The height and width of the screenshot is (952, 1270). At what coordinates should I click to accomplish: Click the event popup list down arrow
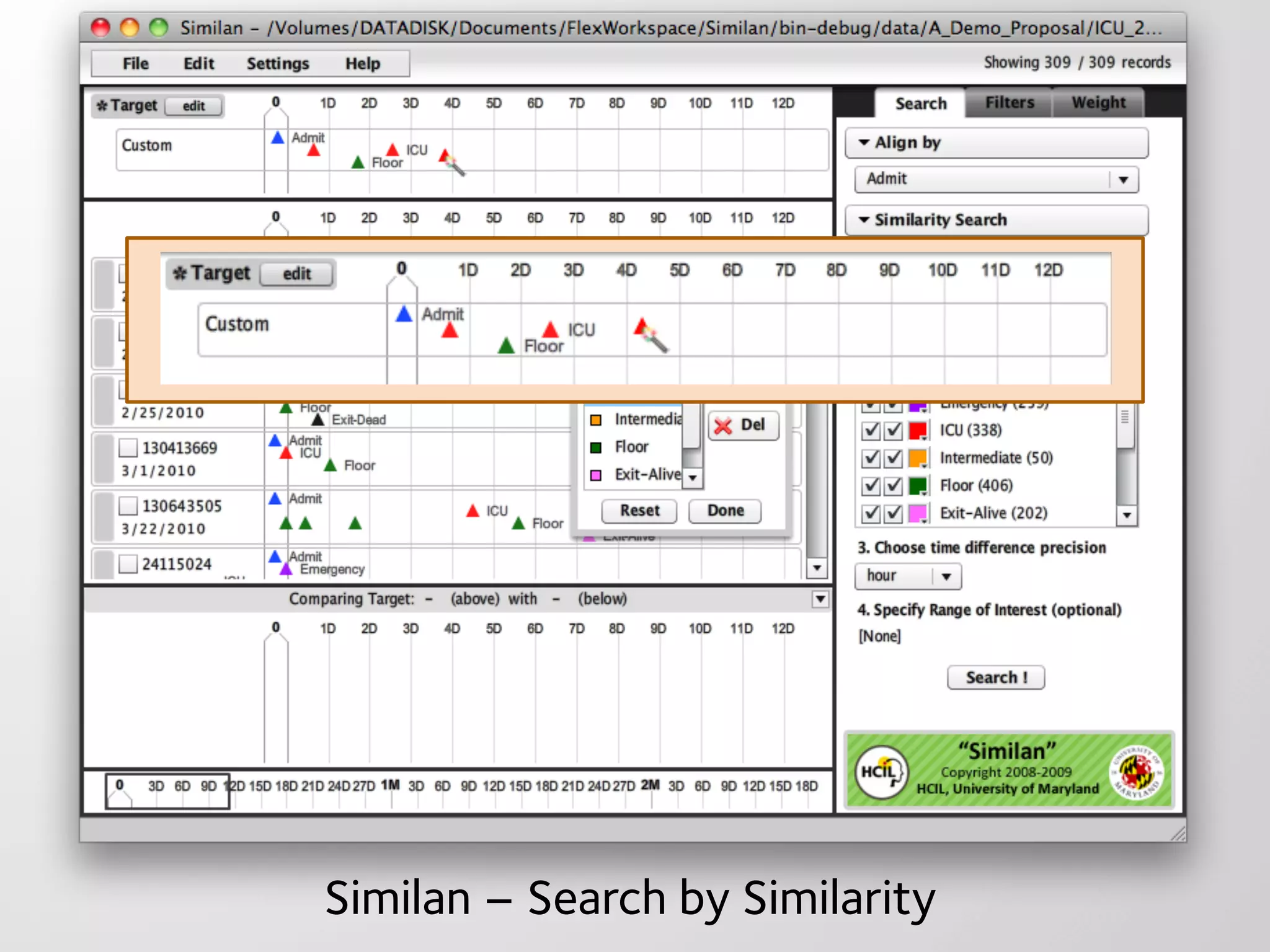pyautogui.click(x=693, y=478)
